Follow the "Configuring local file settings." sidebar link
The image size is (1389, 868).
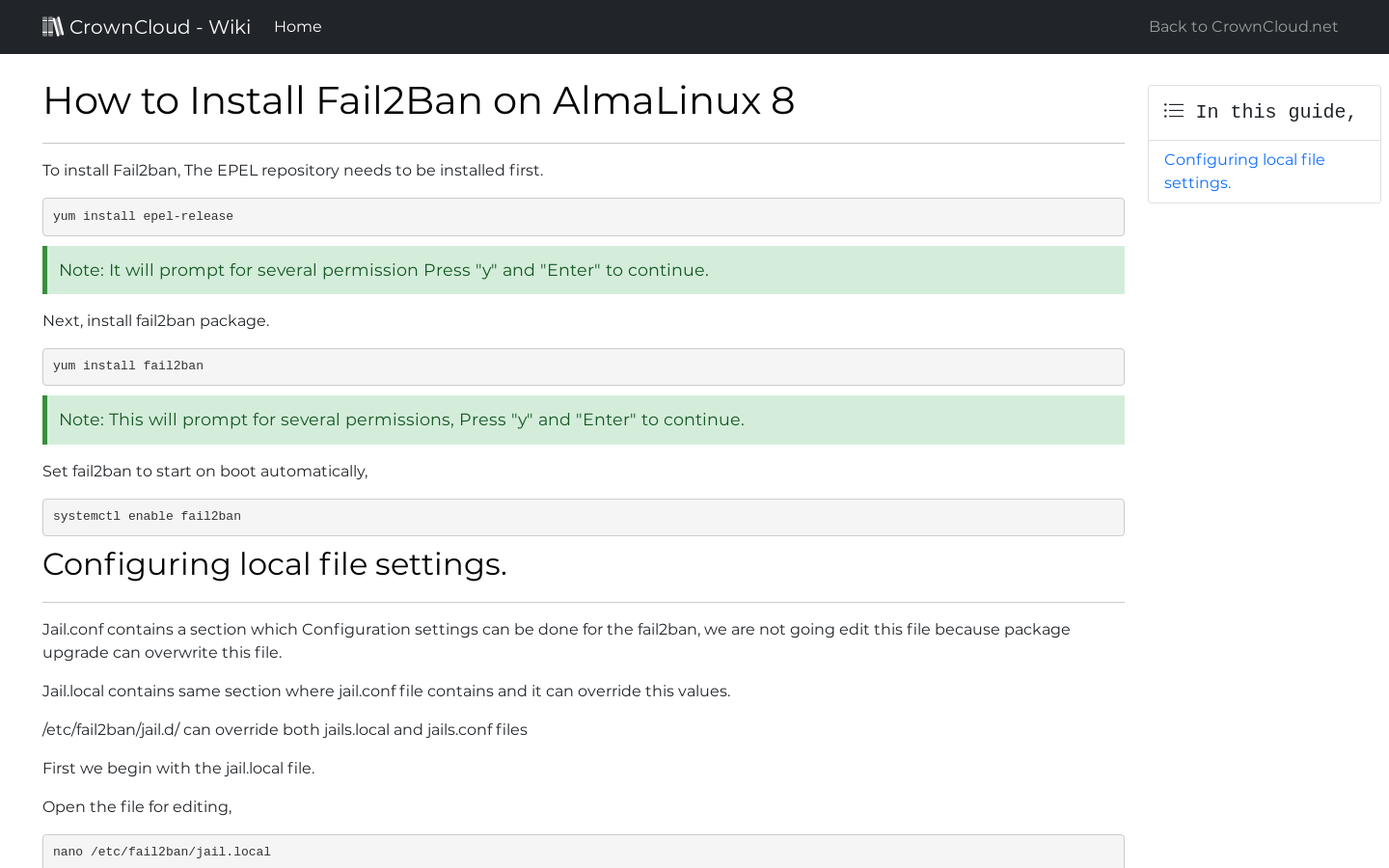1243,171
